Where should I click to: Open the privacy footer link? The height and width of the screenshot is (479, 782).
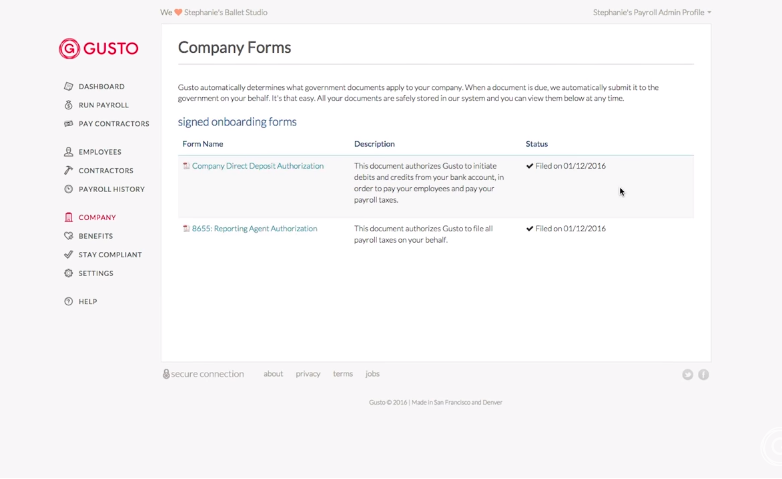click(x=308, y=374)
